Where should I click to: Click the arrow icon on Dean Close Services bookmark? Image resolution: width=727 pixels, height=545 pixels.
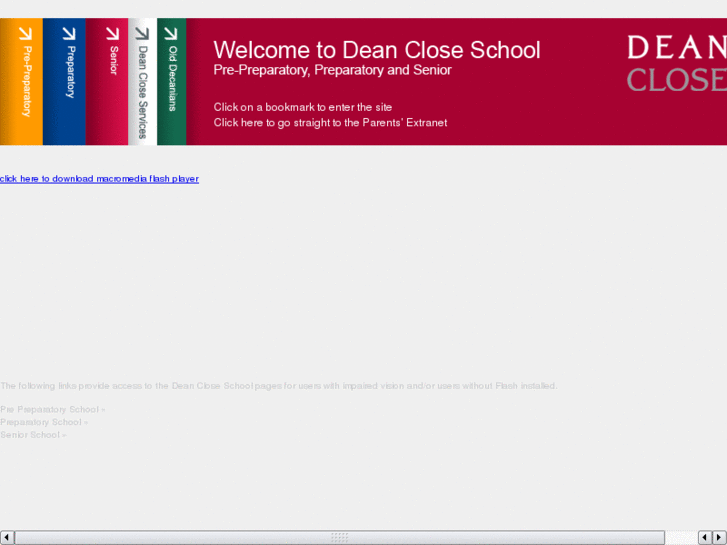coord(142,33)
